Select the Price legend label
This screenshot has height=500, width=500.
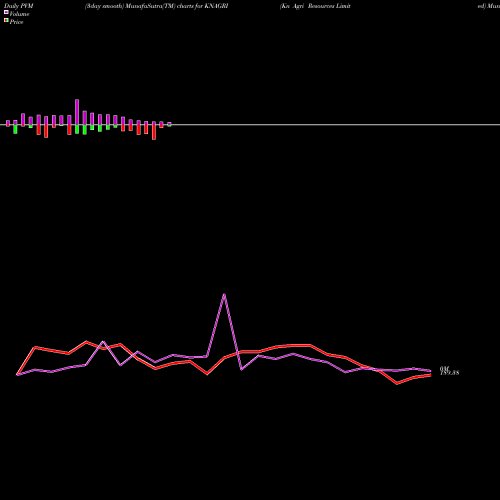[x=16, y=22]
